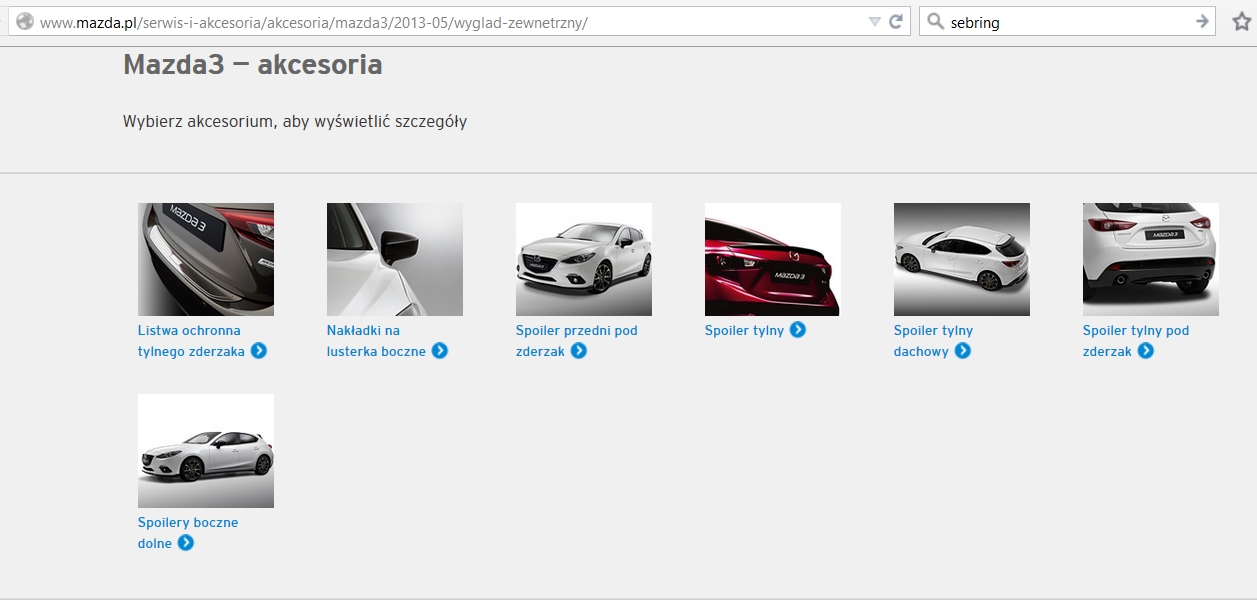Click the Spoiler tylny pod zderzak thumbnail
1257x600 pixels.
[x=1150, y=259]
